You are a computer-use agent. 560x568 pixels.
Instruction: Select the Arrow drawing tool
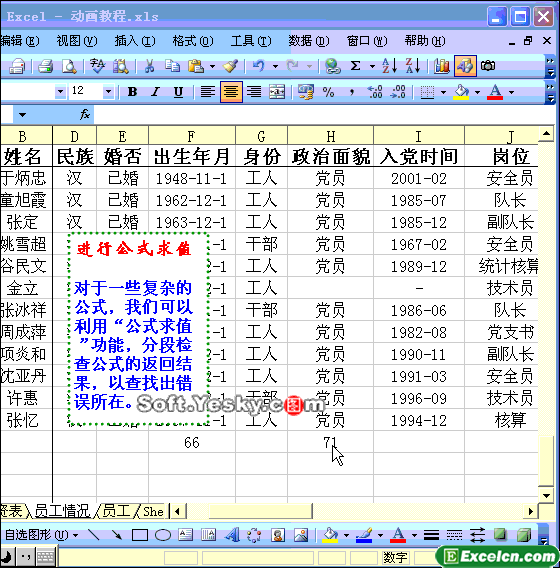(x=117, y=535)
